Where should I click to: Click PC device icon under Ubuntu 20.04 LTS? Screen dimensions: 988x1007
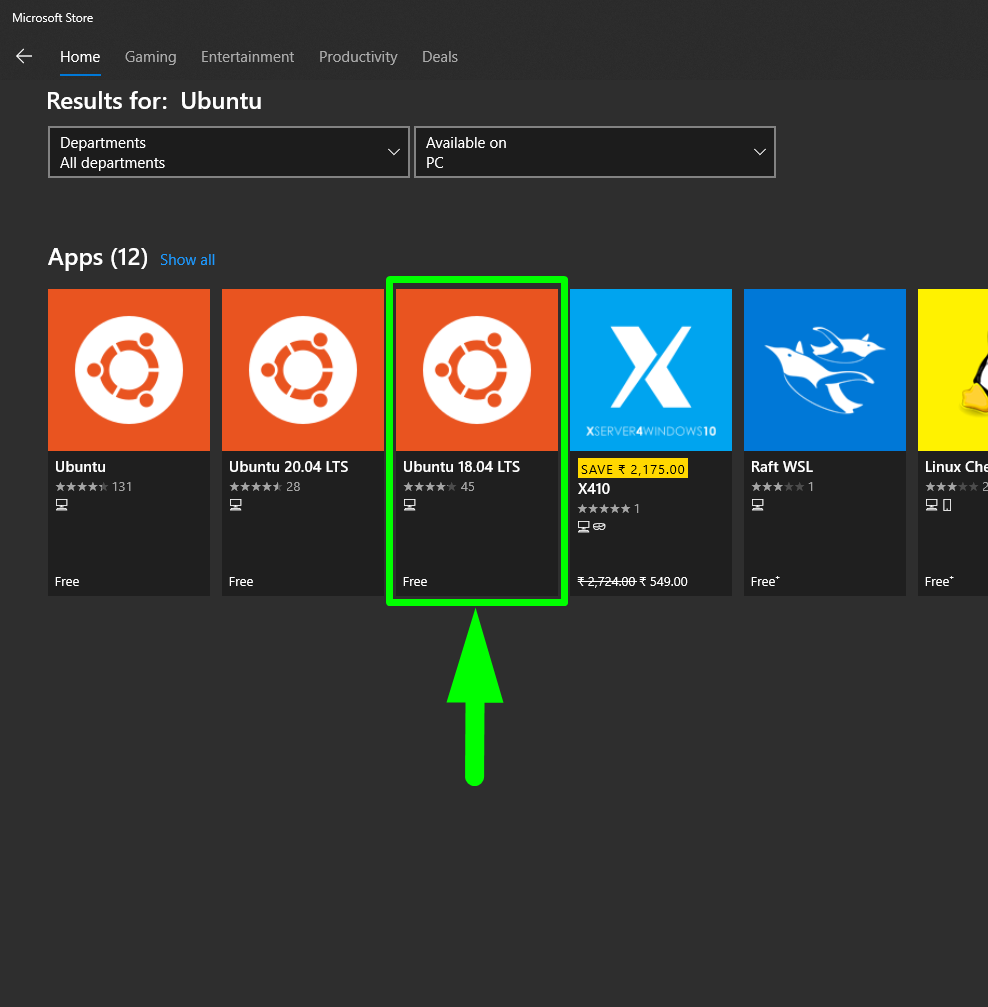tap(236, 505)
